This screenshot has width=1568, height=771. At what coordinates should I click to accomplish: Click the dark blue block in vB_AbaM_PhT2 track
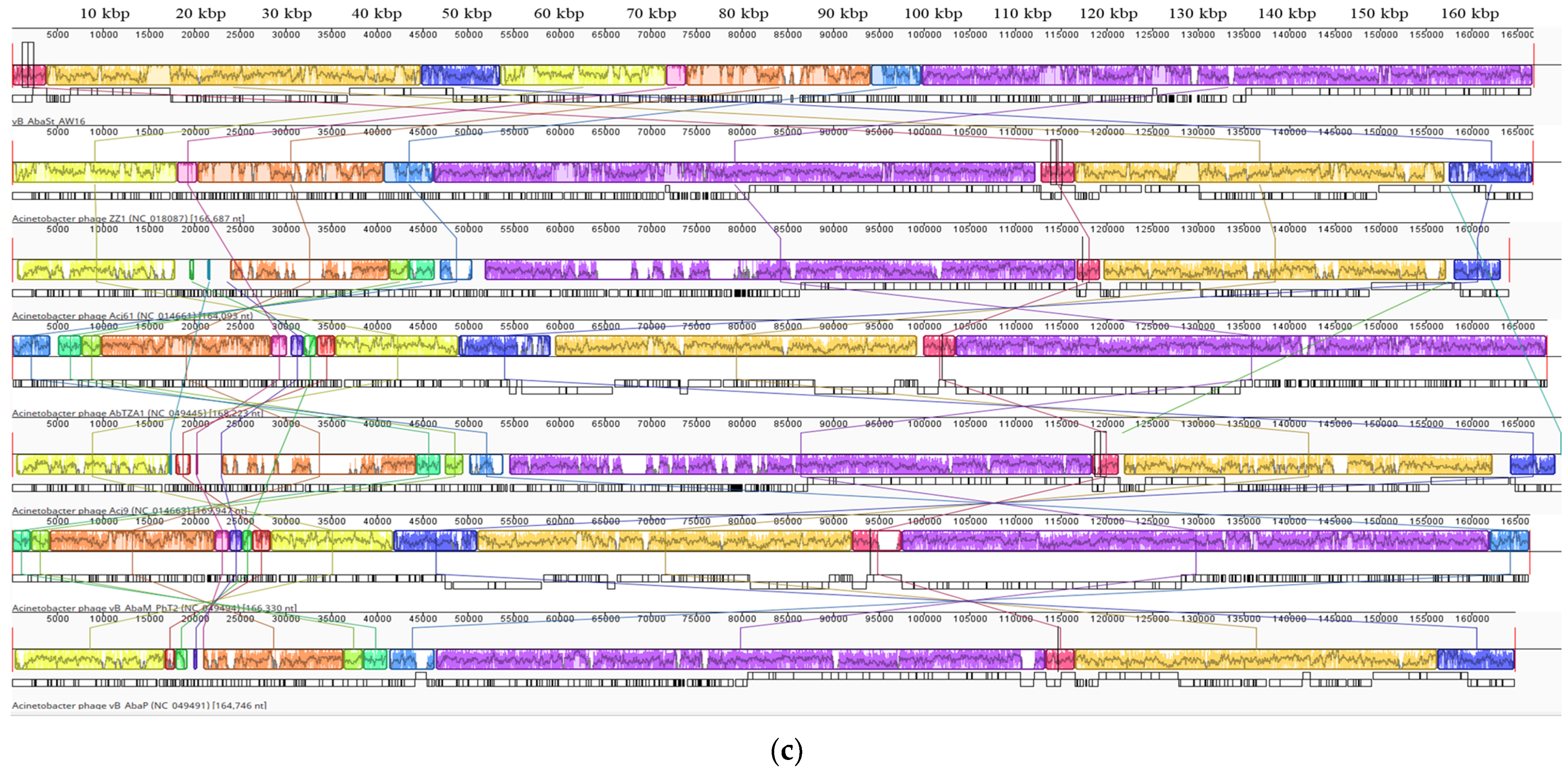click(435, 540)
